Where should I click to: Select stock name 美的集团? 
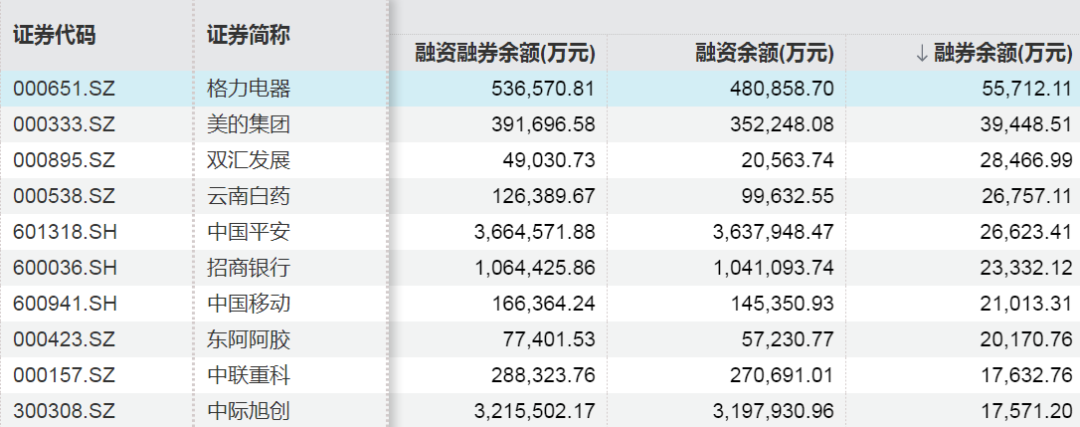[249, 125]
